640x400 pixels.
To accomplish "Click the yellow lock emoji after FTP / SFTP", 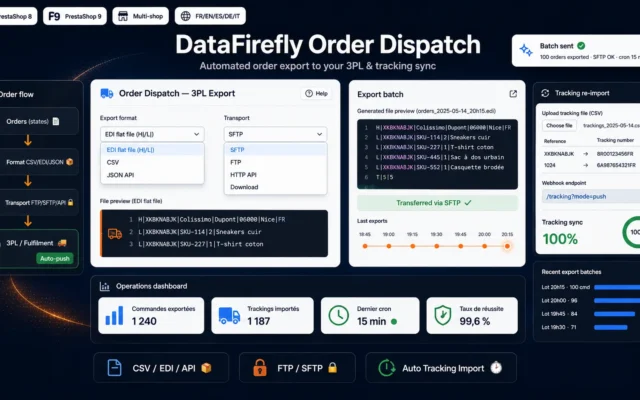I will 333,368.
